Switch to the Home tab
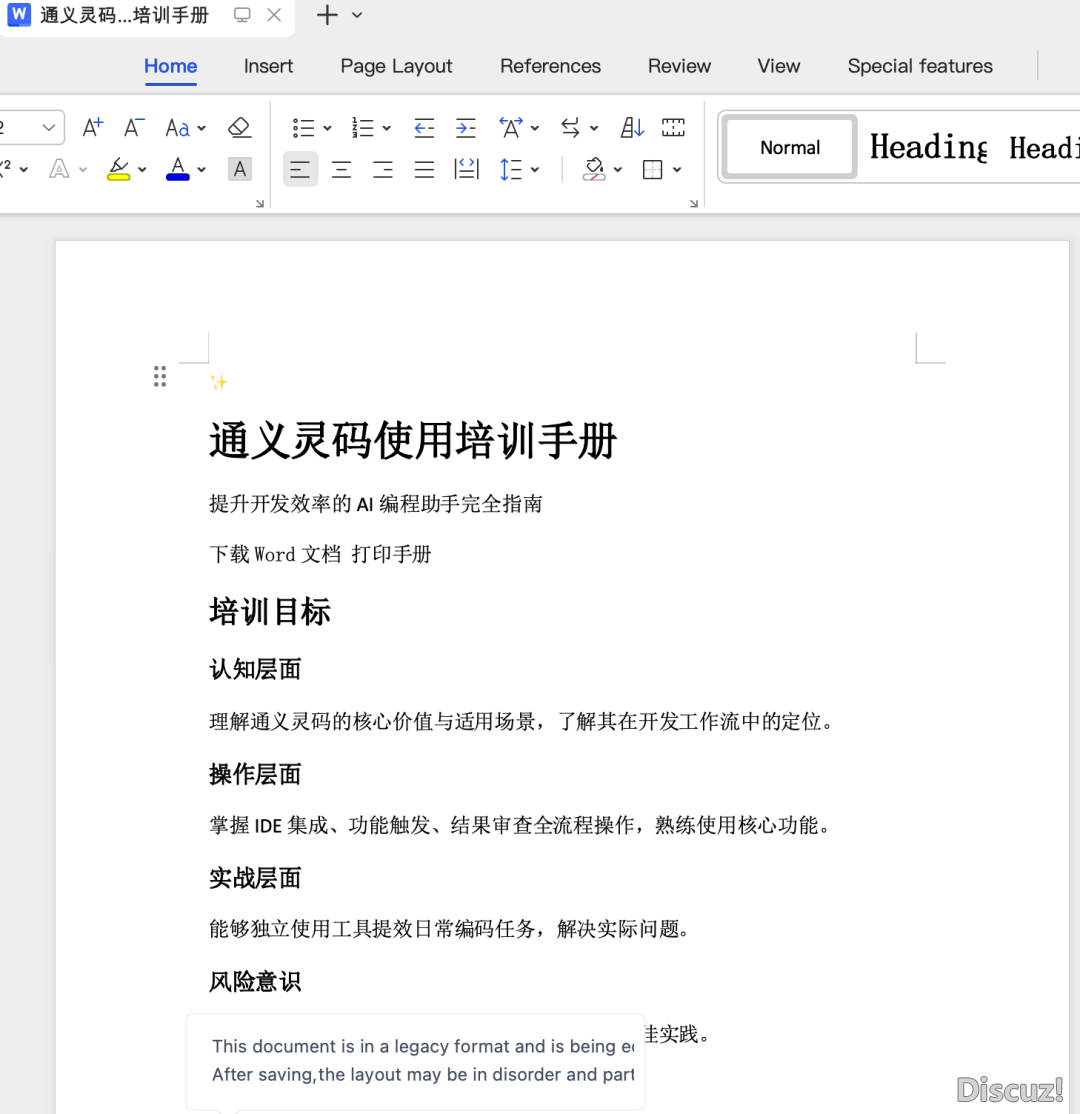Viewport: 1080px width, 1114px height. point(171,66)
